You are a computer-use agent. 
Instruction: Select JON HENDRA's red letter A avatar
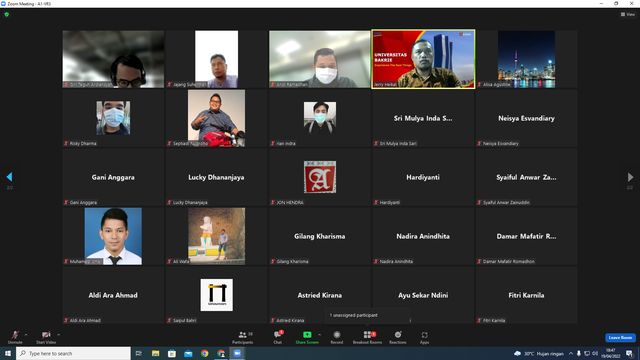320,177
